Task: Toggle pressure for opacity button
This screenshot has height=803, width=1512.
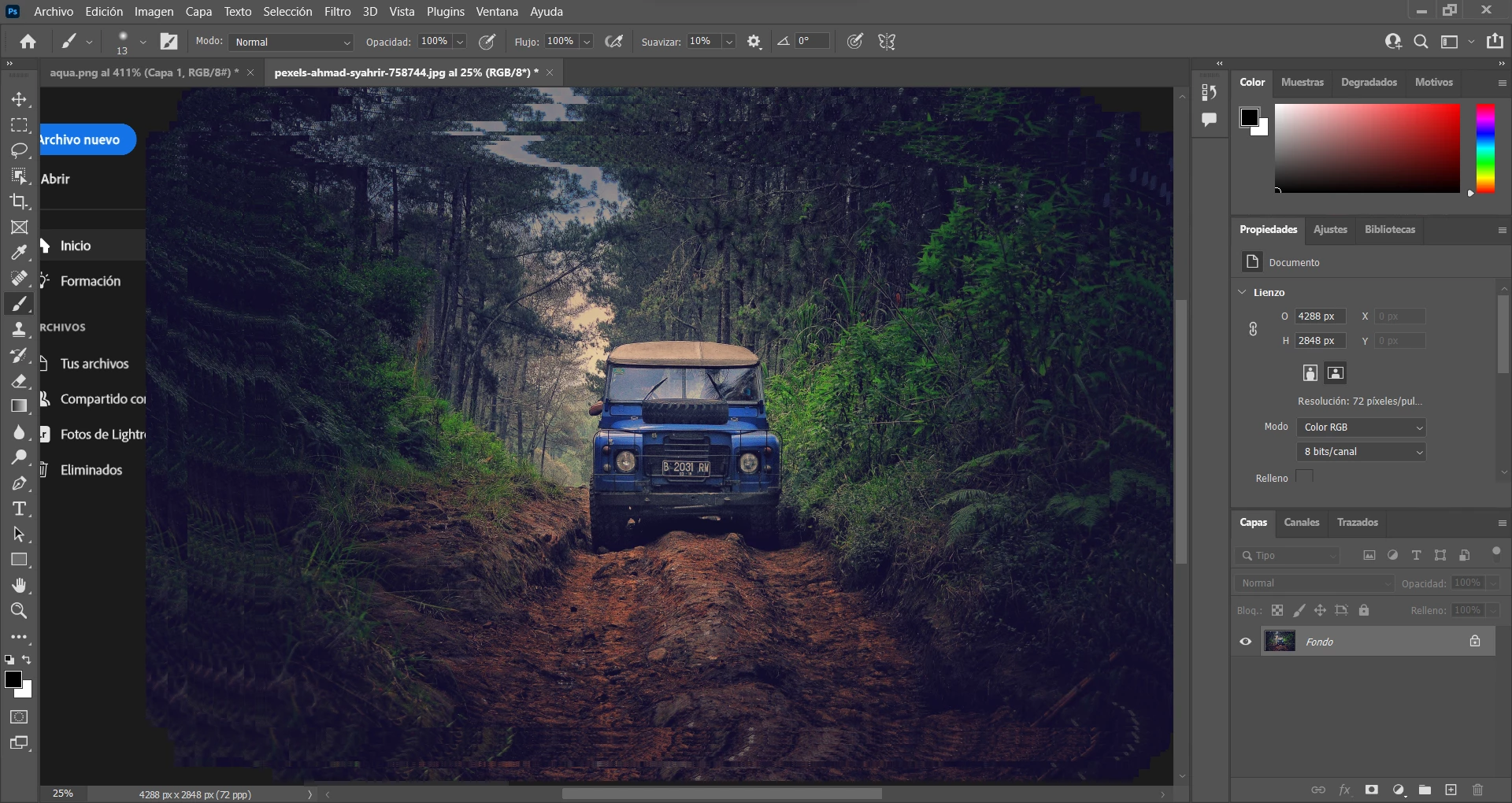Action: (487, 42)
